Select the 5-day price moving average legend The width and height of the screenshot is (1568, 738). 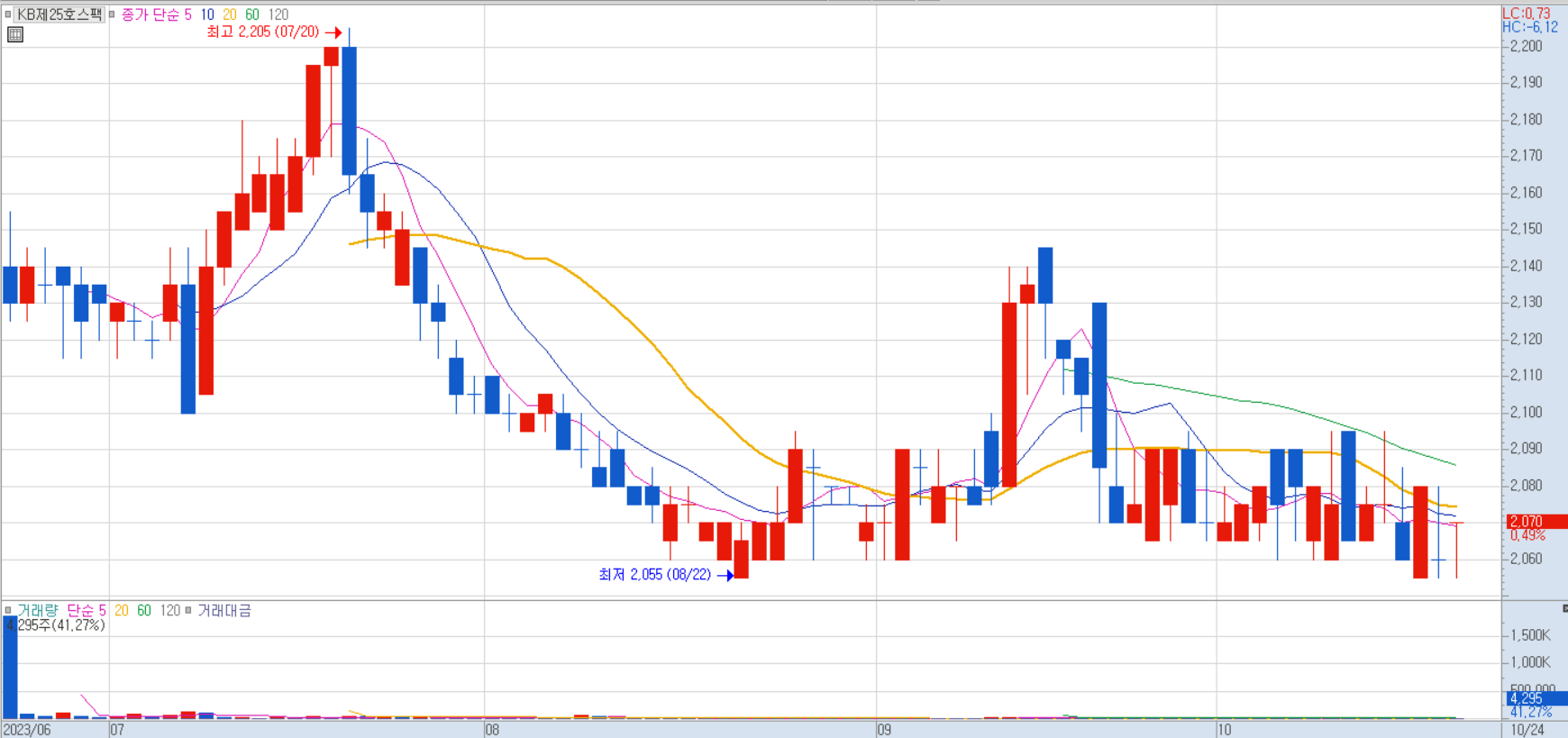187,14
